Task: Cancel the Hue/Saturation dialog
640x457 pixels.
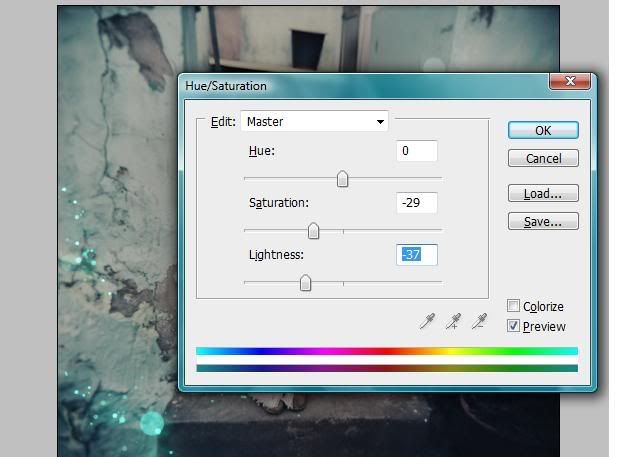Action: (x=543, y=158)
